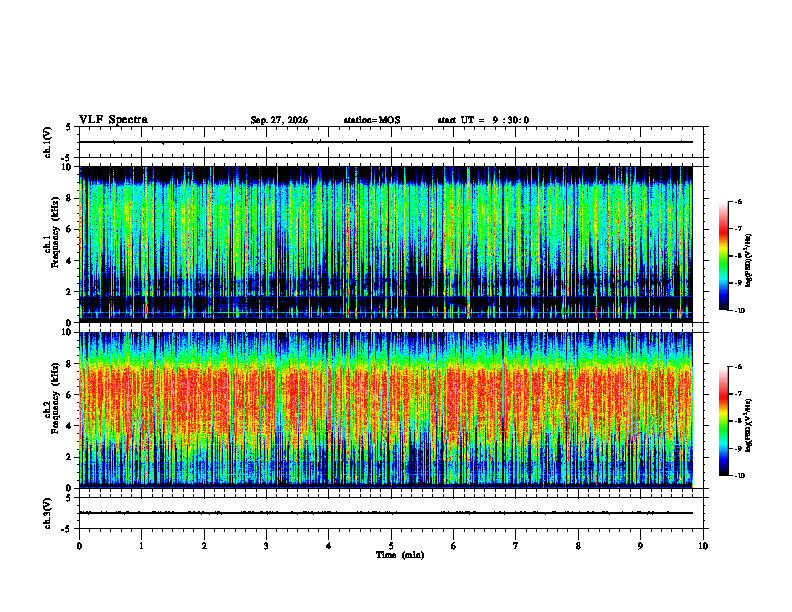Select the 5 minute tick on time axis

coord(391,546)
